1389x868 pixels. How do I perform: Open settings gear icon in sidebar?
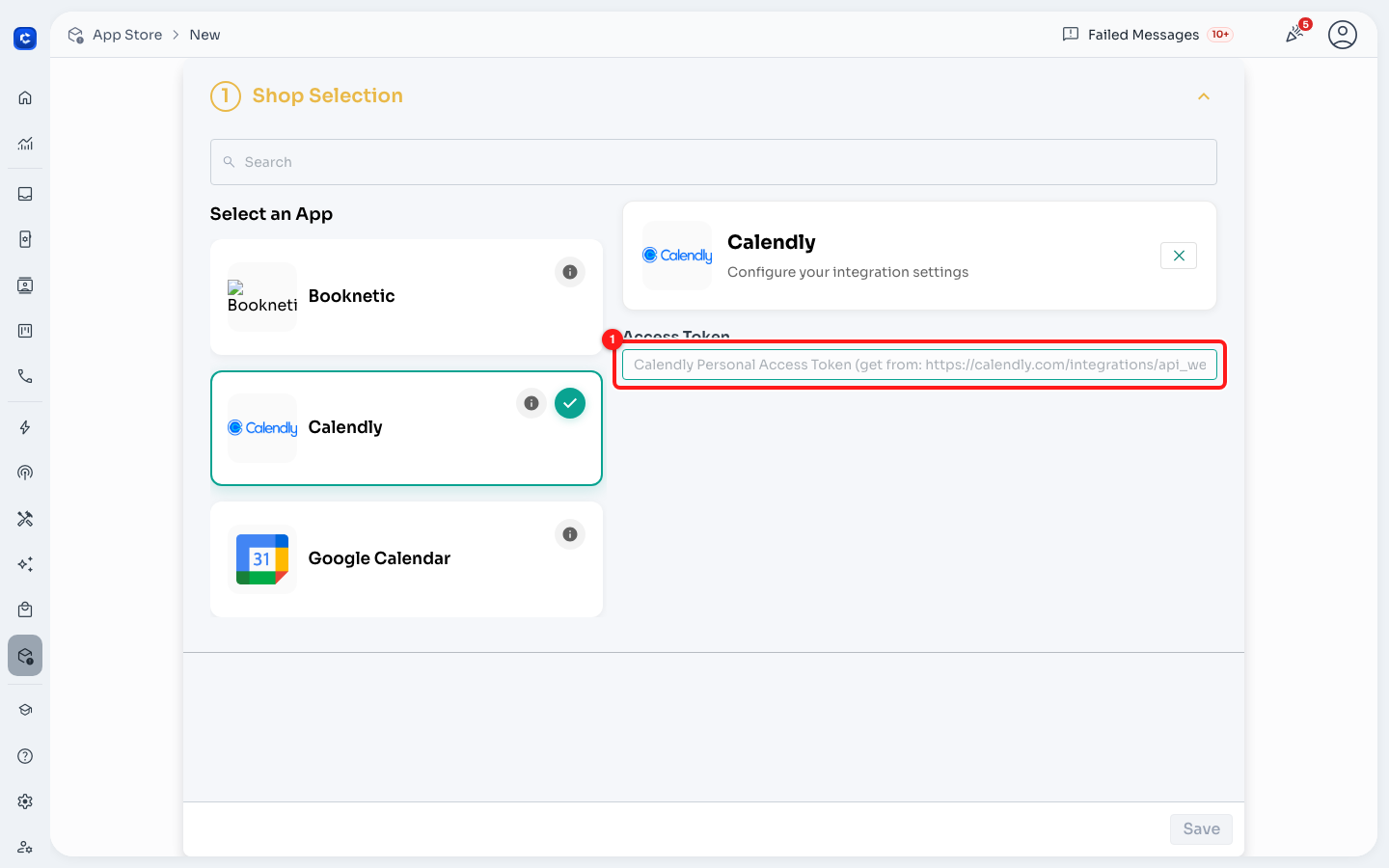click(25, 801)
